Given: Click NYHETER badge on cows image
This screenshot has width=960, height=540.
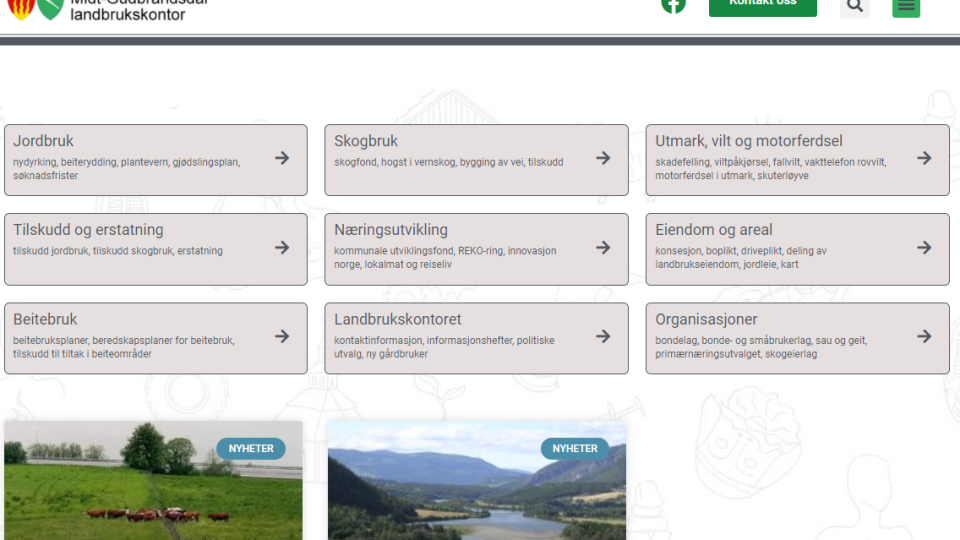Looking at the screenshot, I should [x=251, y=449].
